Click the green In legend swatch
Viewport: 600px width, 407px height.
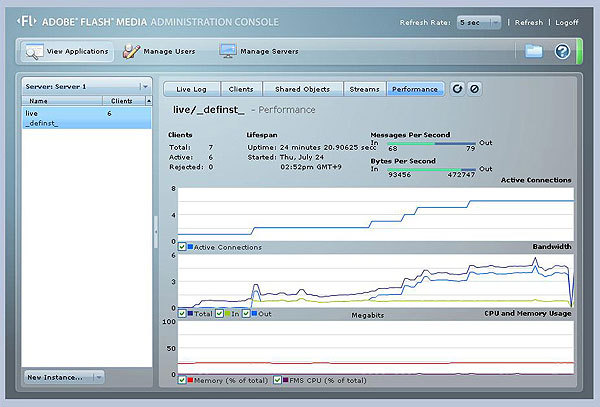[228, 314]
